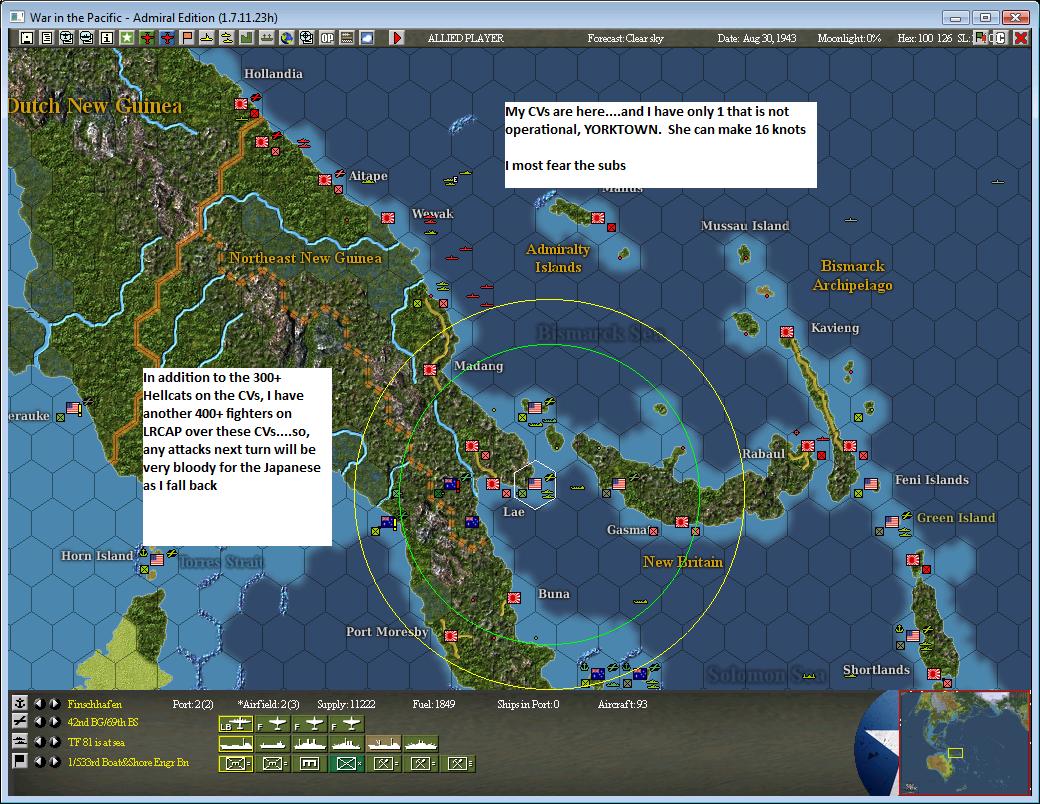This screenshot has width=1040, height=804.
Task: Show previous land unit before 1/533rd Engr Bn
Action: [40, 761]
